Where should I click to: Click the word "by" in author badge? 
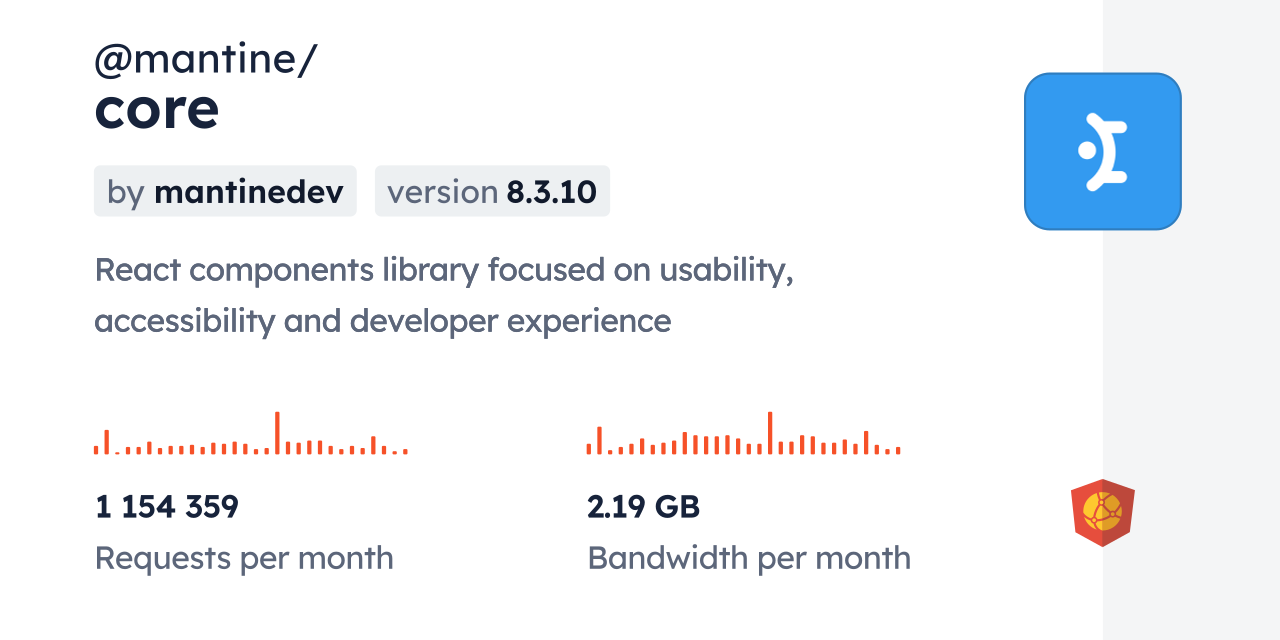tap(125, 191)
